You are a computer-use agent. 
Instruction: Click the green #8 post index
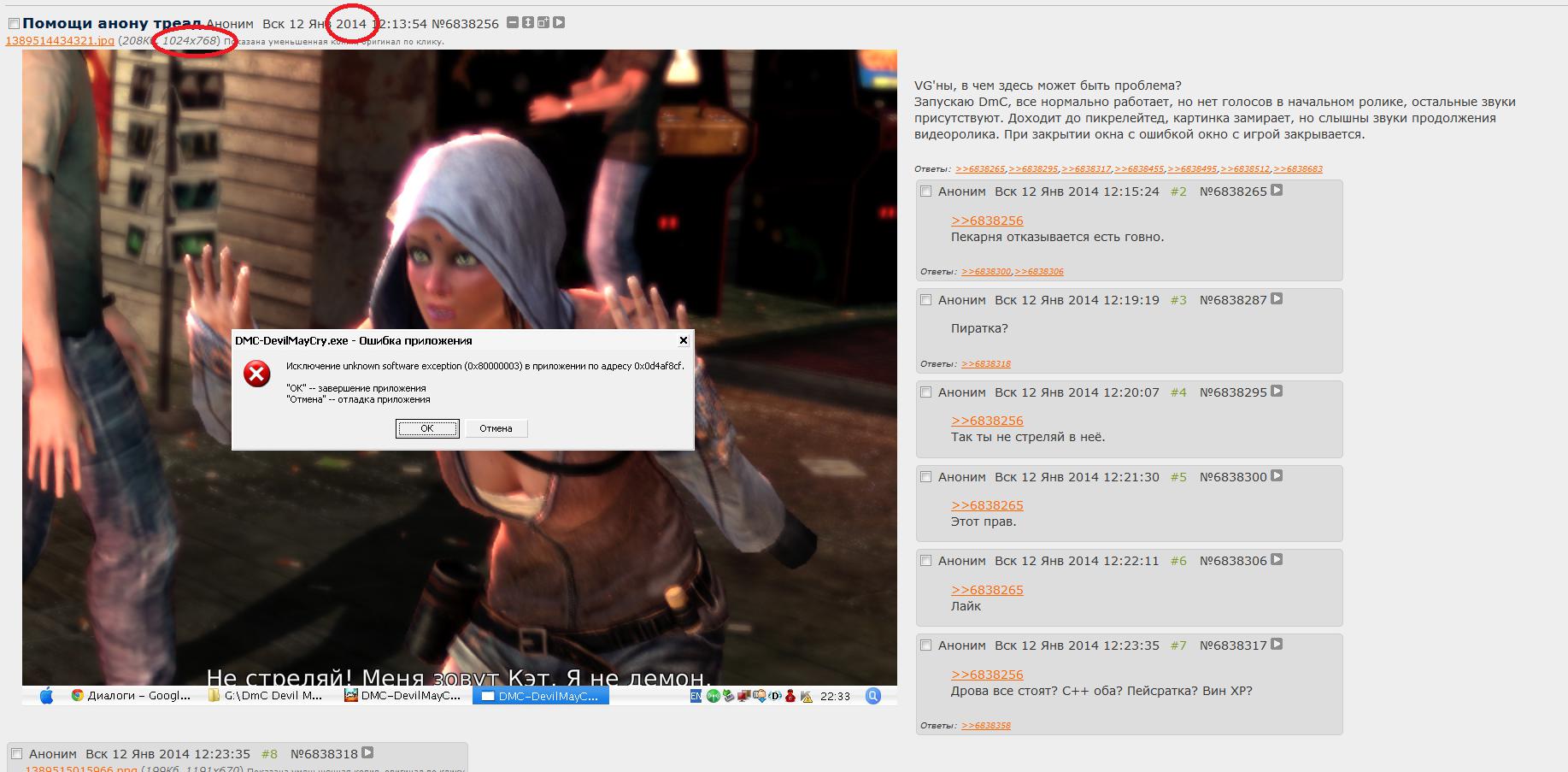[269, 754]
